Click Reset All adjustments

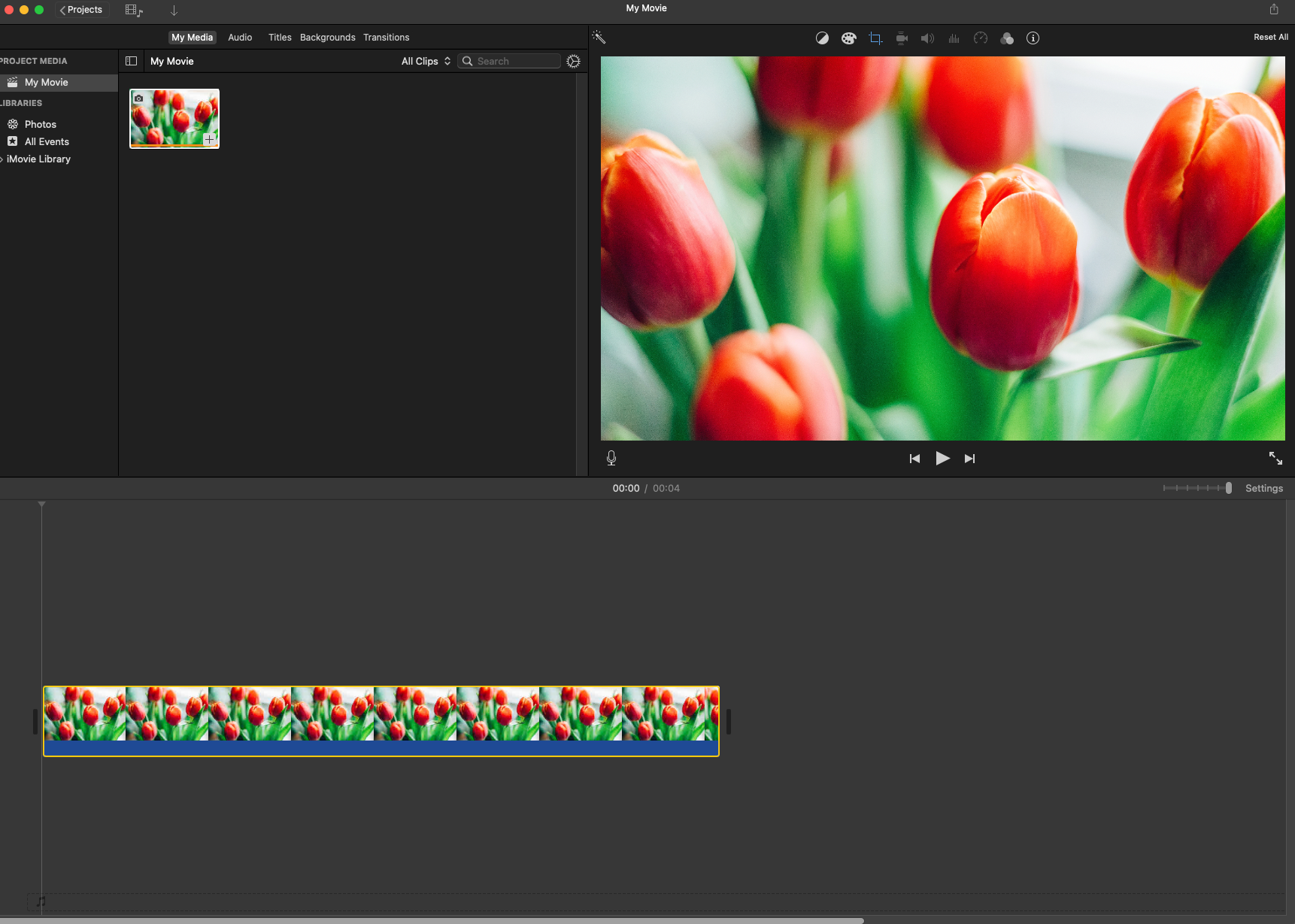pyautogui.click(x=1270, y=37)
